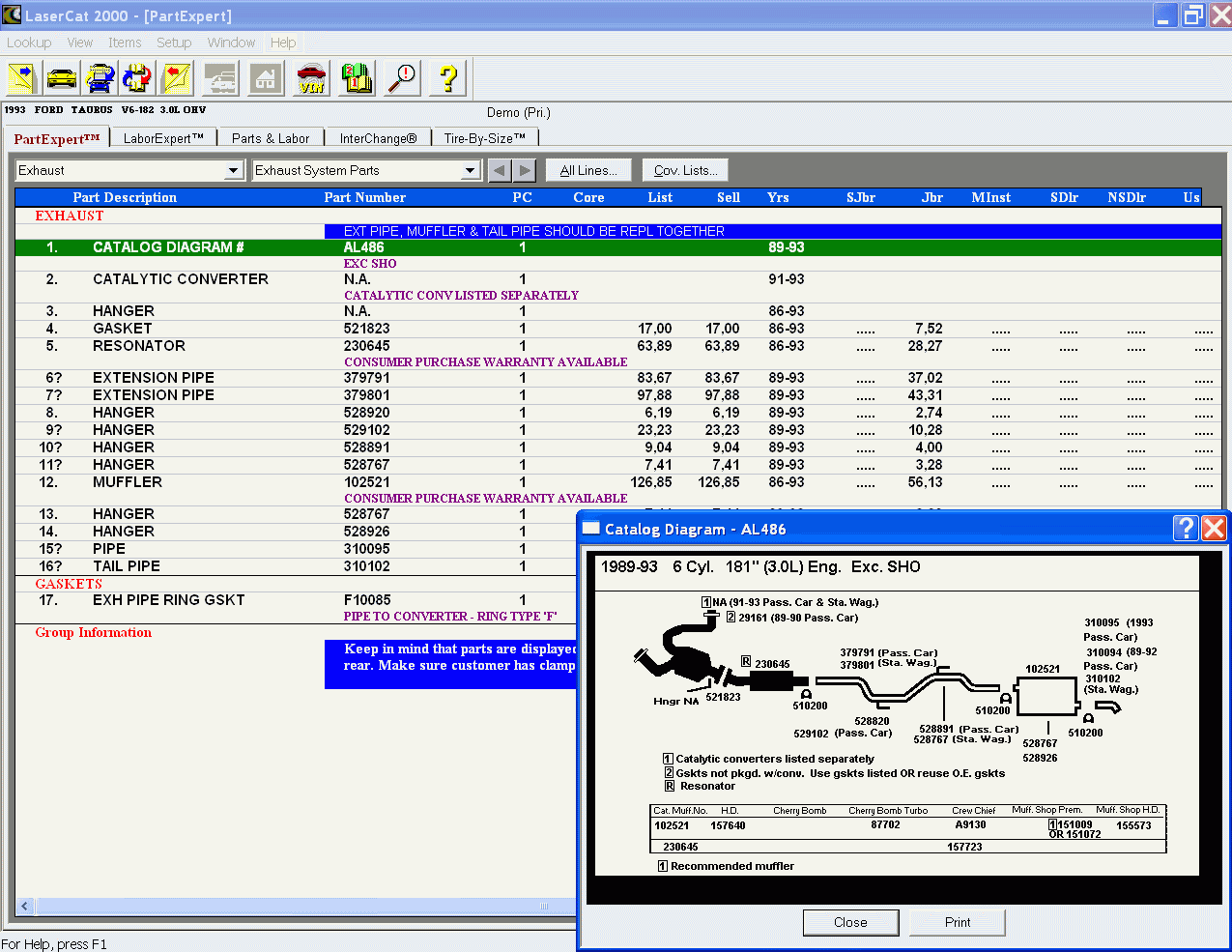
Task: Click the Group Information heading
Action: pos(94,633)
